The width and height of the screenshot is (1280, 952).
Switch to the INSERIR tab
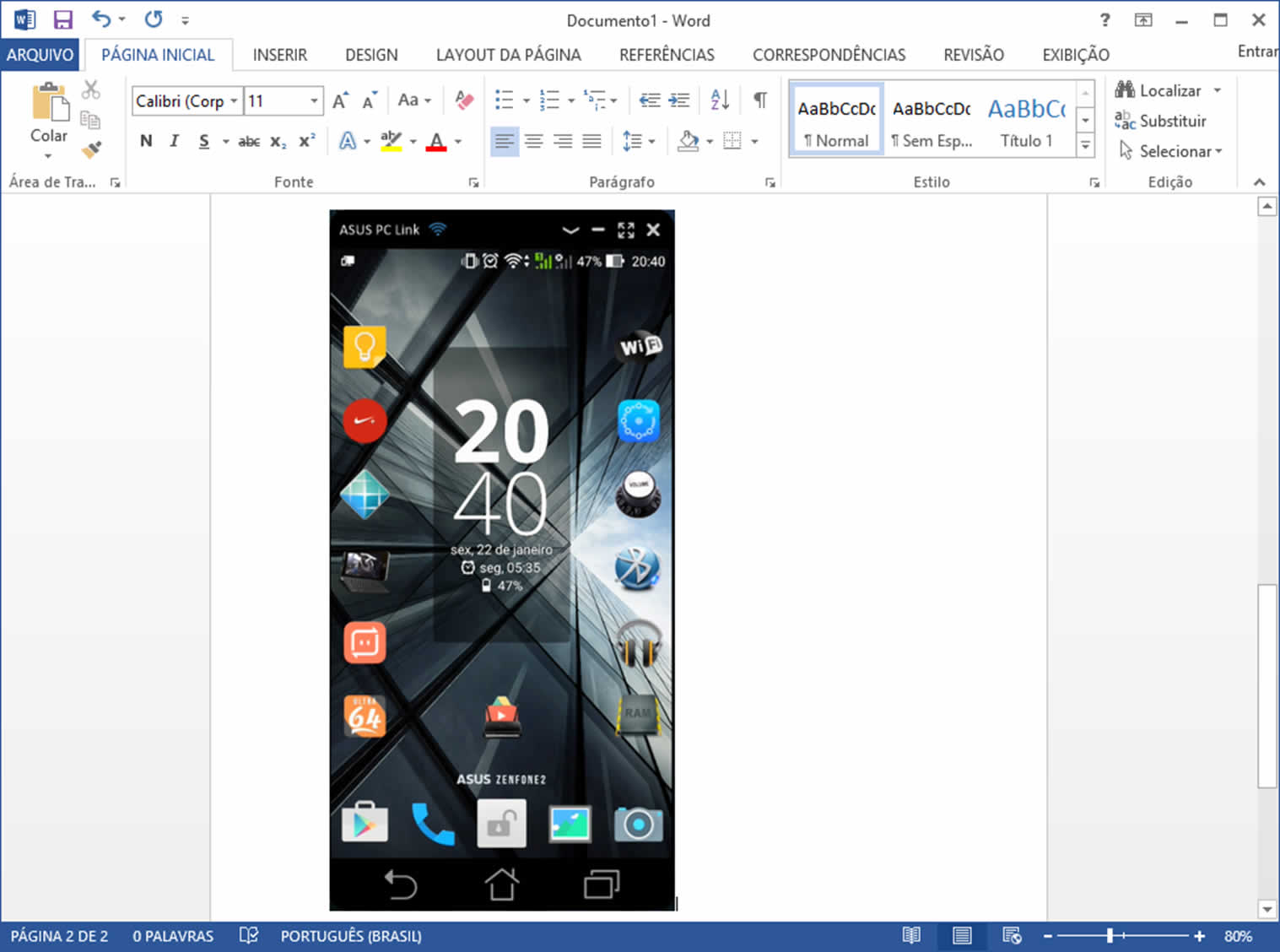[x=279, y=55]
